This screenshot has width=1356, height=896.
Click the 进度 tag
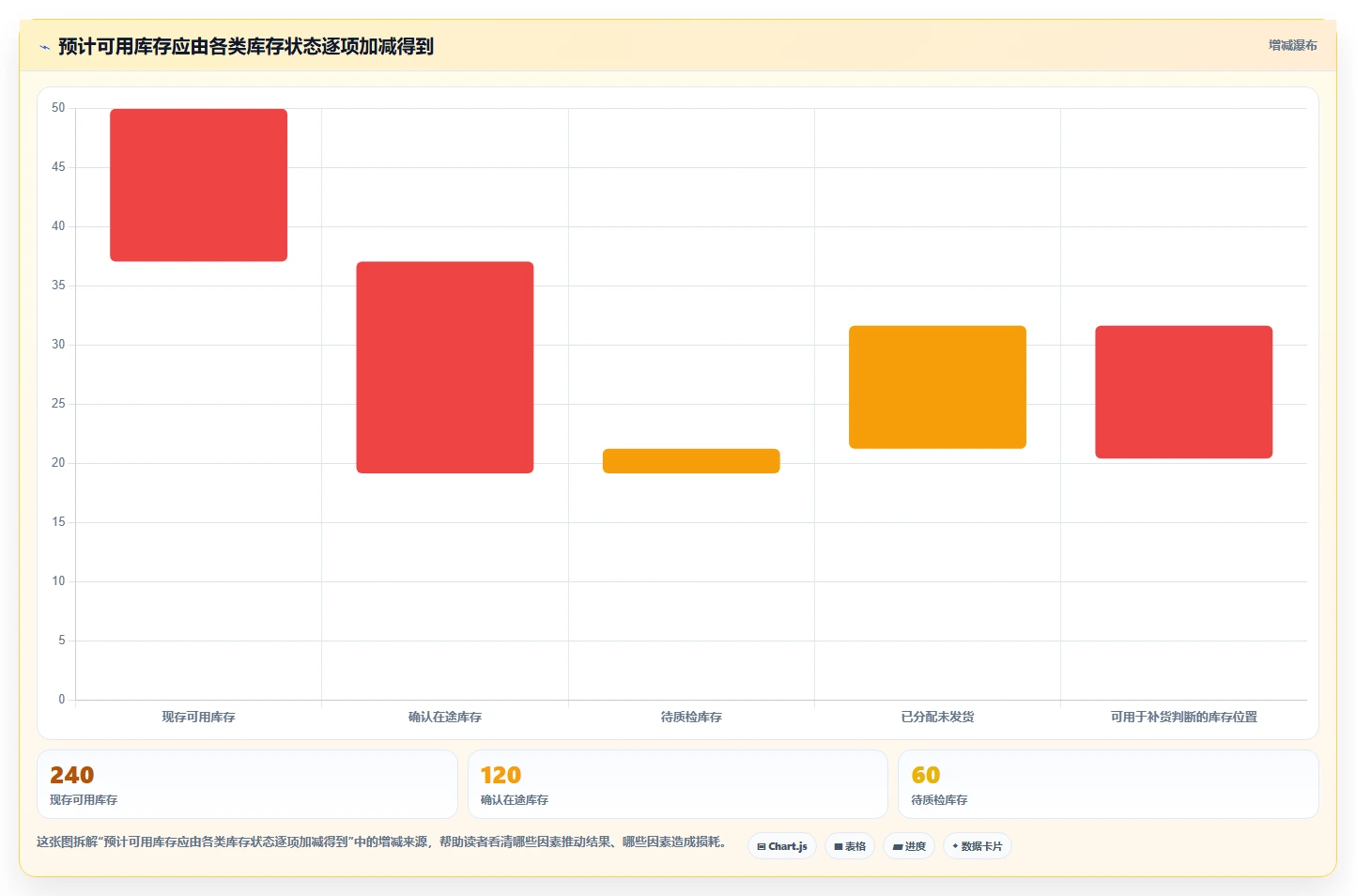pos(909,846)
